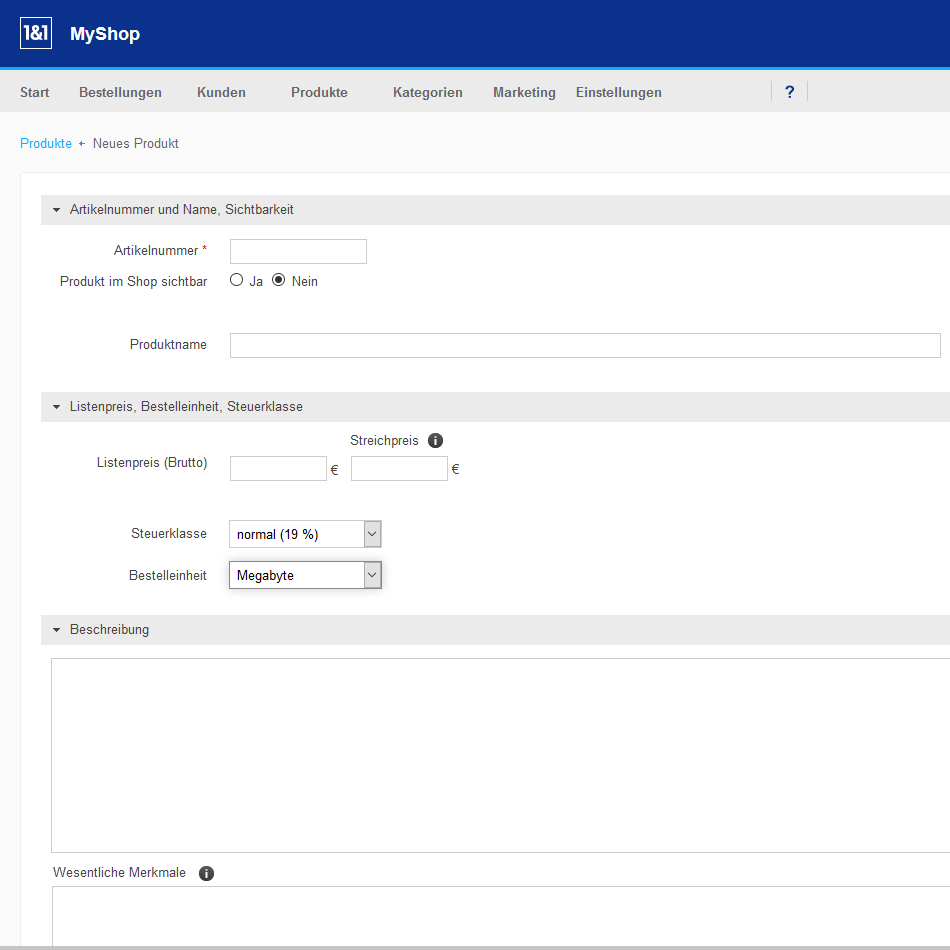Select the Nein visibility radio button
950x950 pixels.
tap(279, 280)
